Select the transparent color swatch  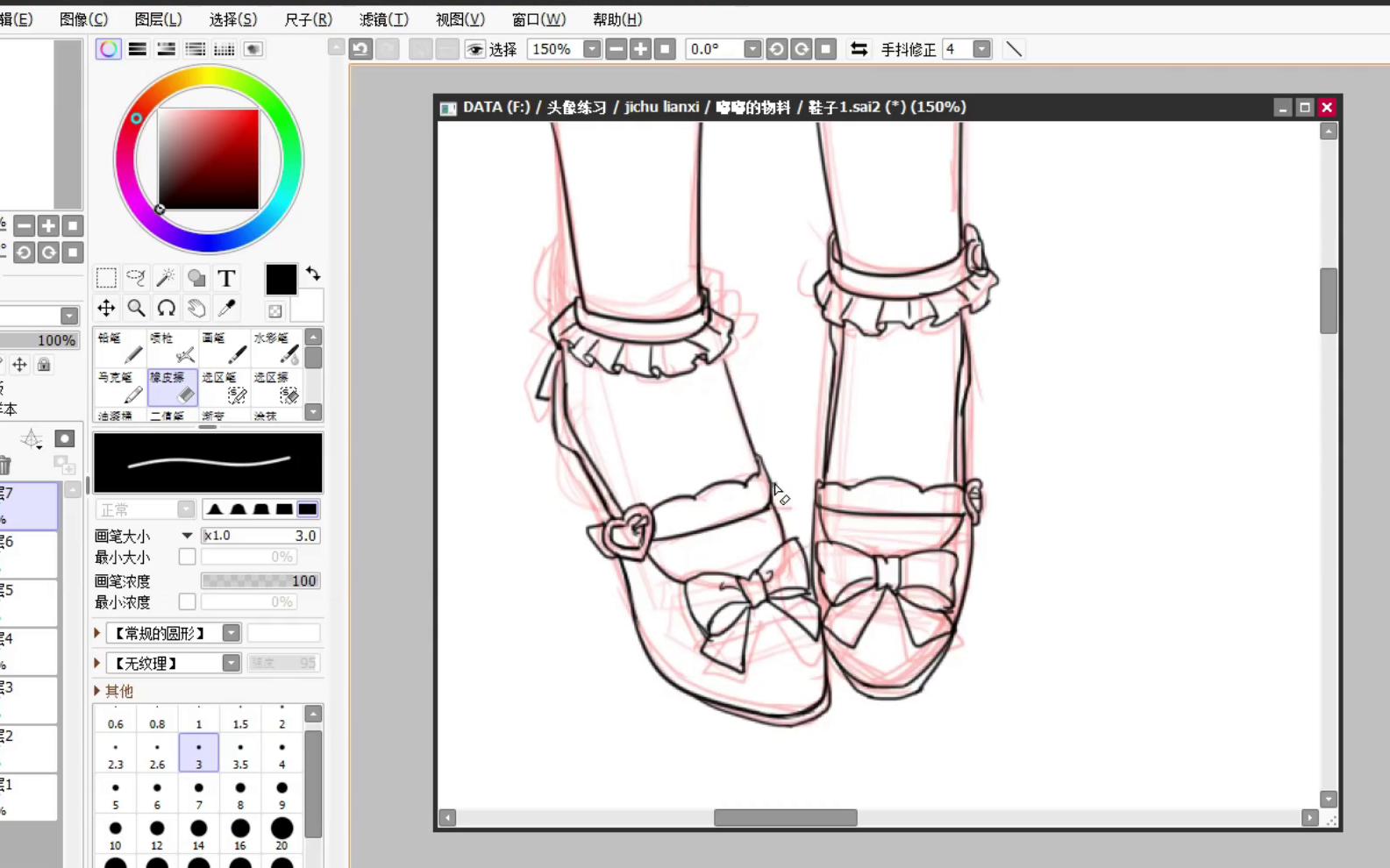click(275, 311)
